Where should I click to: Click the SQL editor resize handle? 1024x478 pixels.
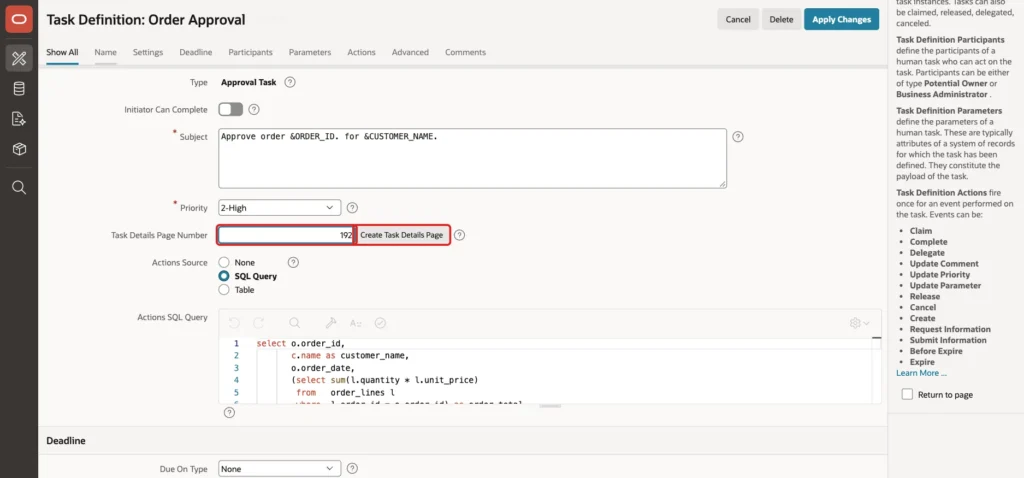[x=550, y=406]
